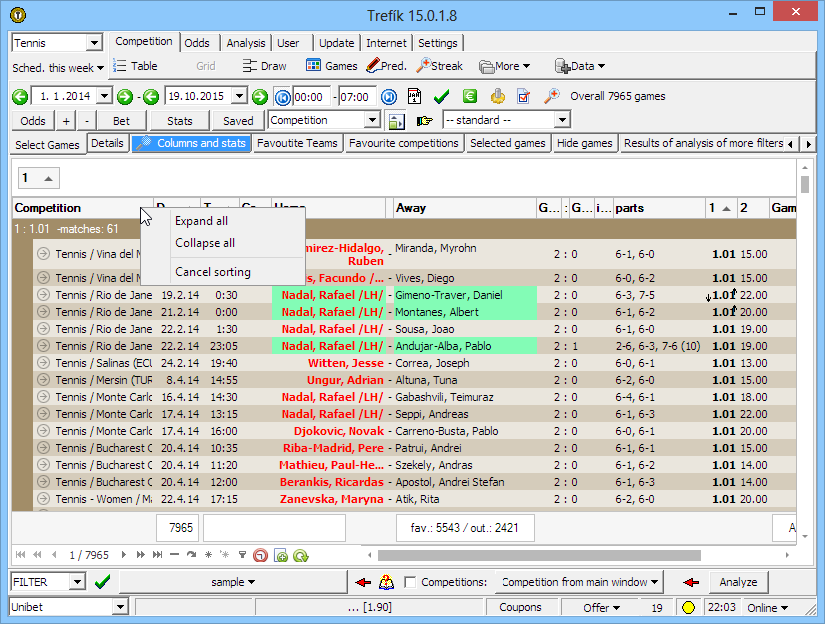Viewport: 825px width, 624px height.
Task: Click the yellow circle status icon
Action: coord(688,607)
